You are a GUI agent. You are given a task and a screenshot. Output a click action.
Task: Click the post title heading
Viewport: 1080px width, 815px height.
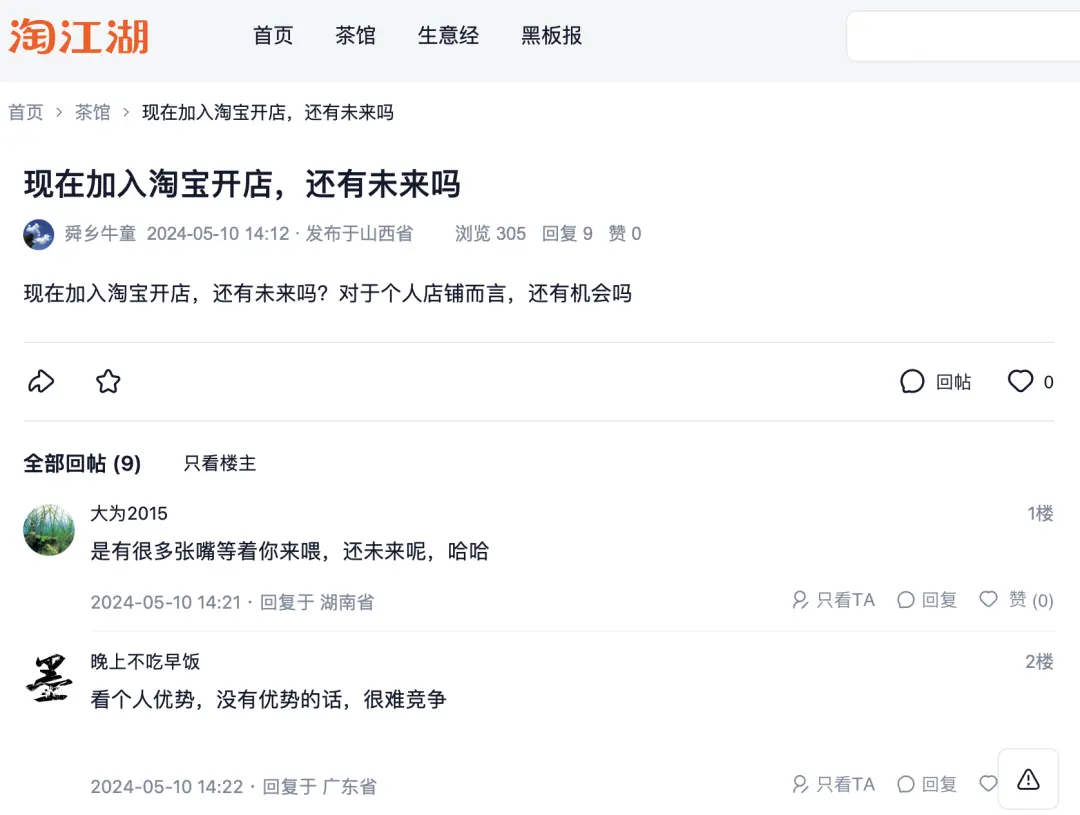pos(242,185)
